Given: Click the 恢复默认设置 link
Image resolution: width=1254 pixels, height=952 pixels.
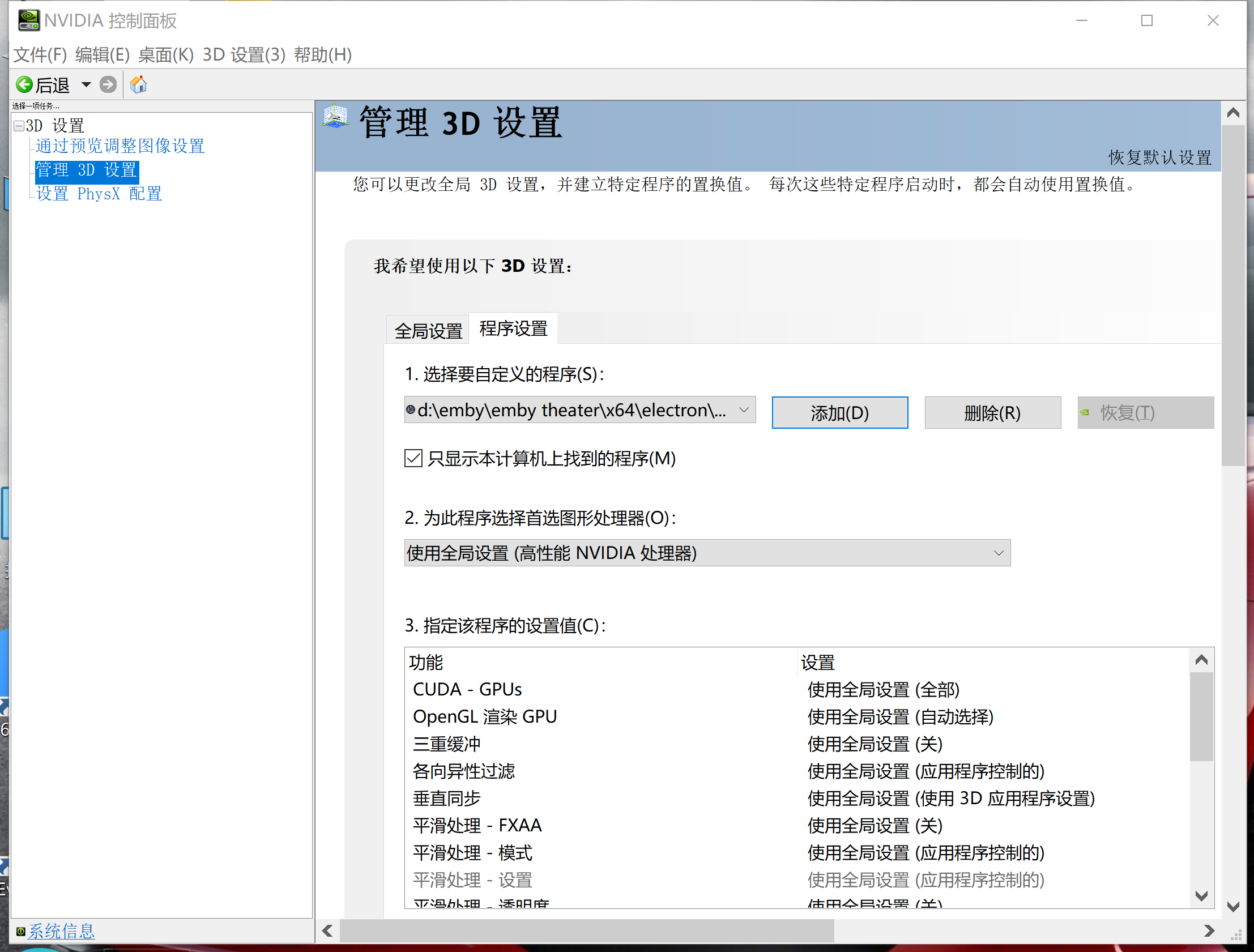Looking at the screenshot, I should (x=1160, y=157).
